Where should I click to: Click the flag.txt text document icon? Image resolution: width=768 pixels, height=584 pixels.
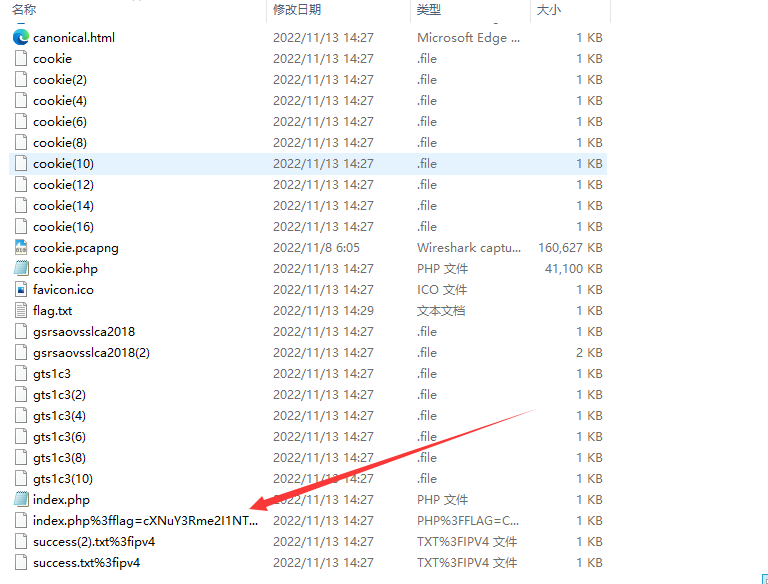21,310
